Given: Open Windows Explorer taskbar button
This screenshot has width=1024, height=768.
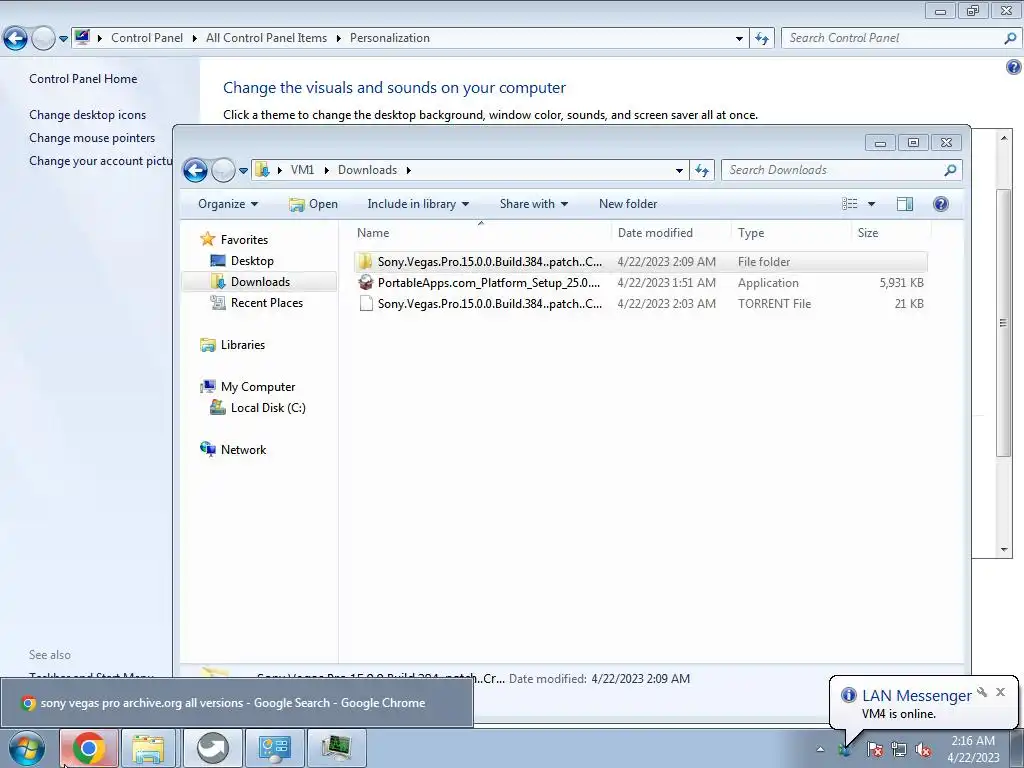Looking at the screenshot, I should (x=148, y=748).
